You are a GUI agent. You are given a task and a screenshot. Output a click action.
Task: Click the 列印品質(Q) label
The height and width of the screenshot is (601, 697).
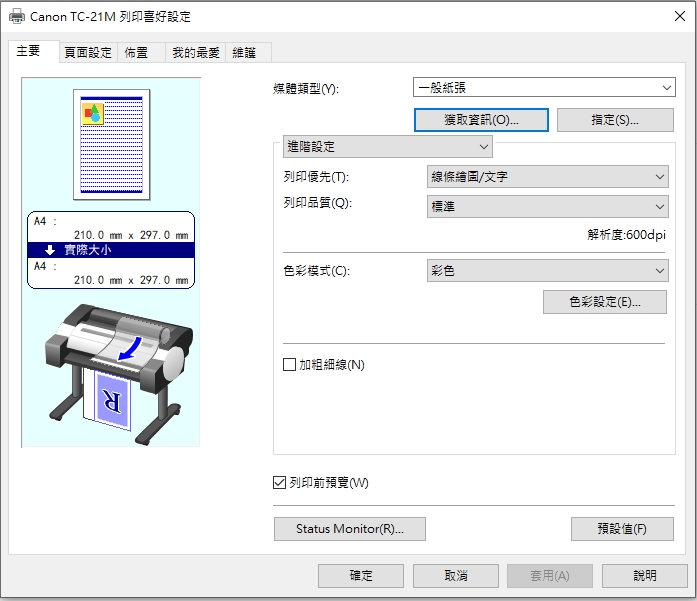tap(317, 203)
